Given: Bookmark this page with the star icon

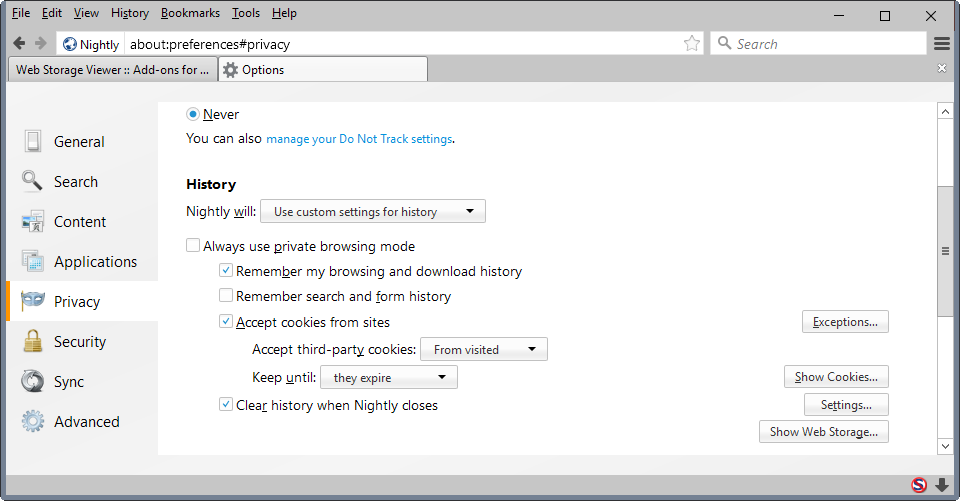Looking at the screenshot, I should [x=692, y=43].
